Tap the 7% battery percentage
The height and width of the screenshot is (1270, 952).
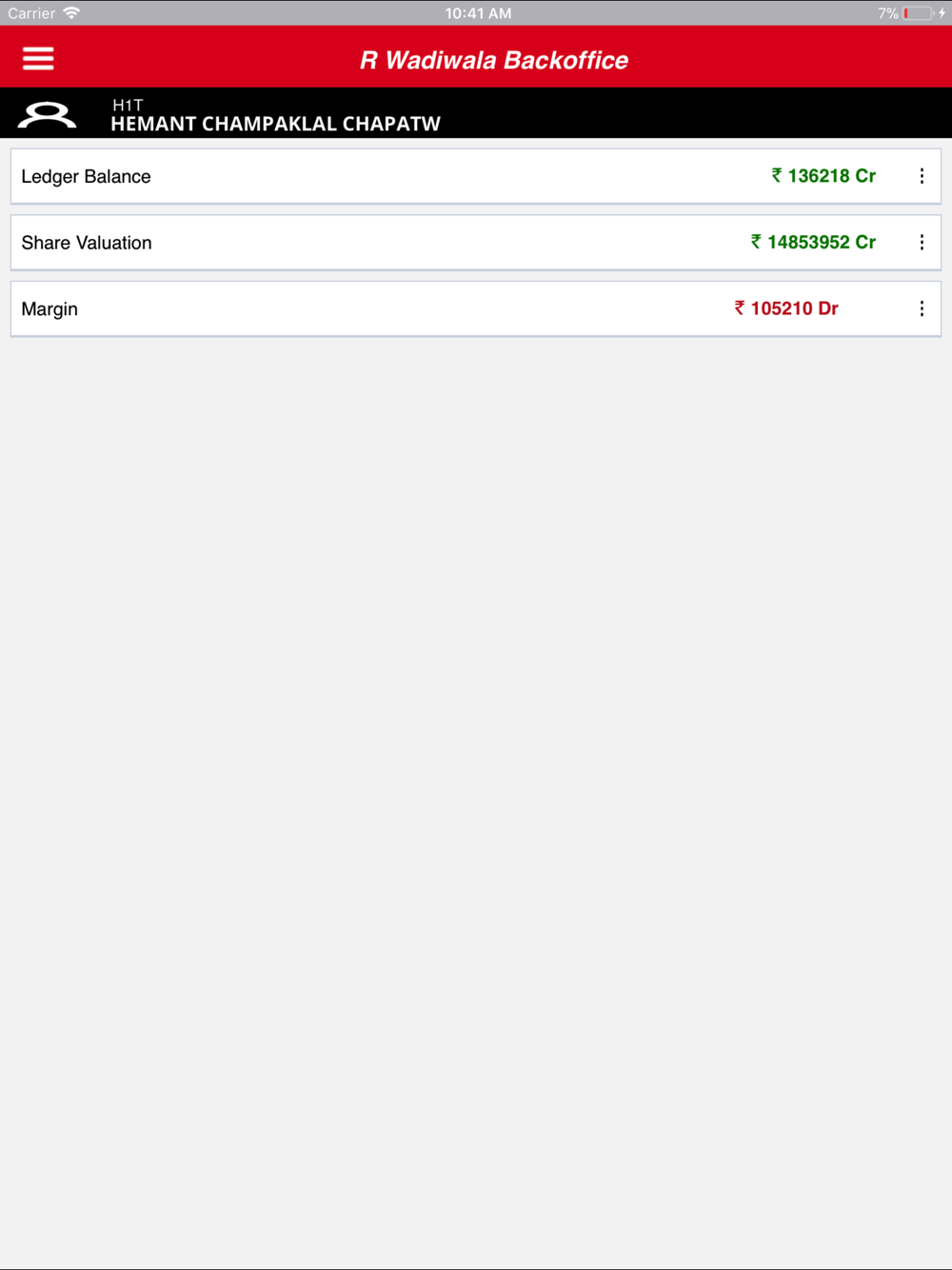pyautogui.click(x=887, y=13)
